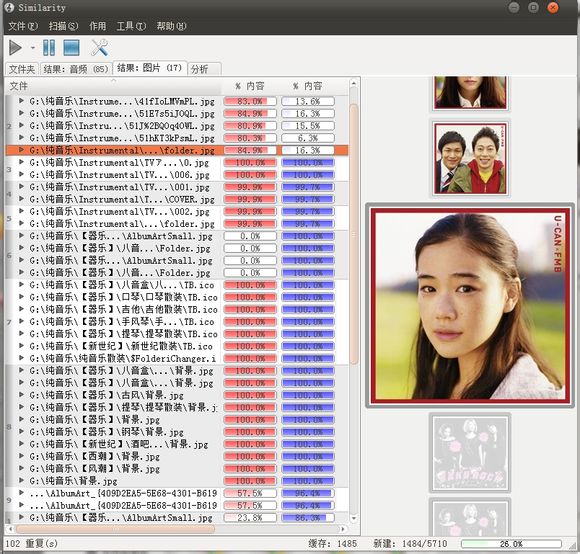Click the horizontal scrollbar under file list
This screenshot has height=554, width=580.
pyautogui.click(x=115, y=529)
